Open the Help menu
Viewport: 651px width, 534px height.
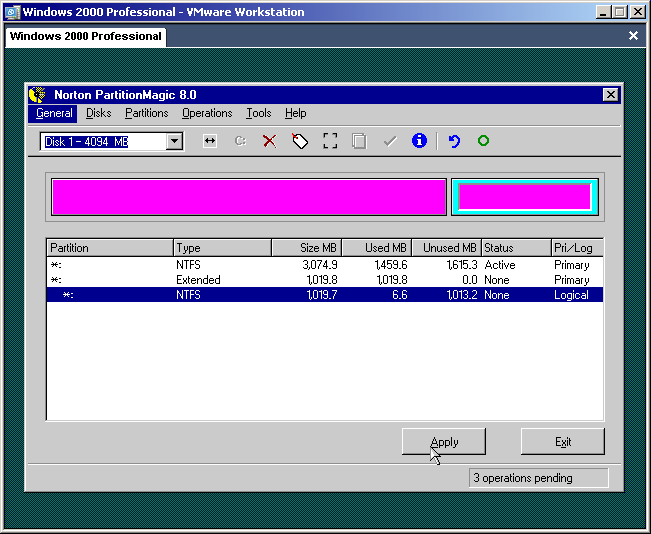[x=296, y=113]
